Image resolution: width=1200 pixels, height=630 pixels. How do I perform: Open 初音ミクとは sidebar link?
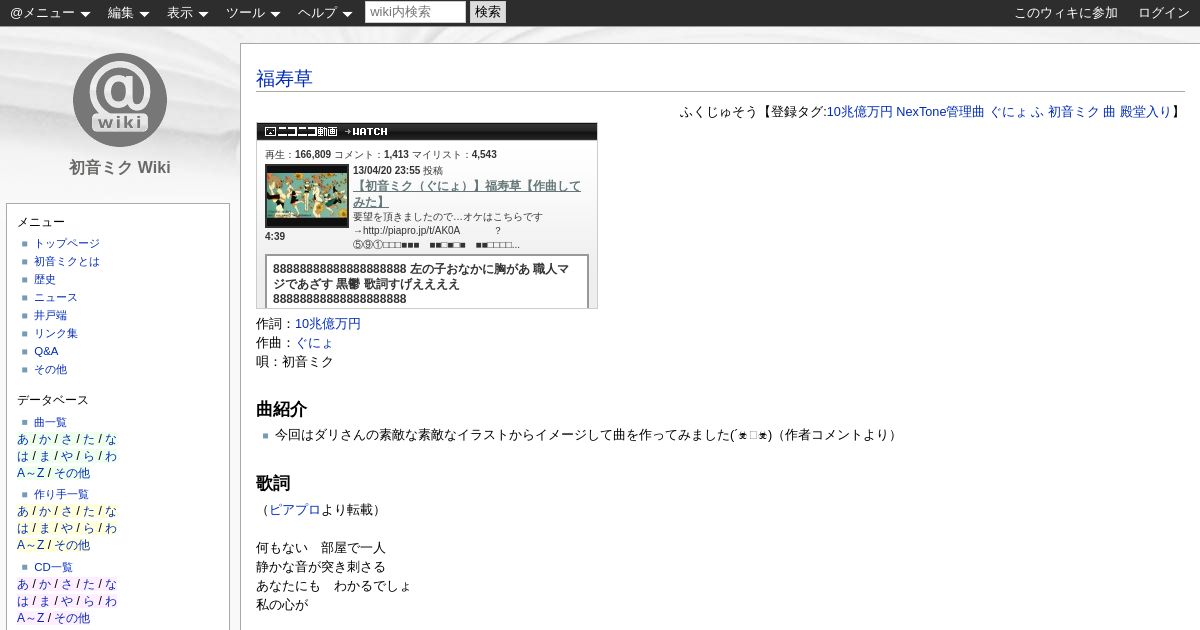pos(67,261)
